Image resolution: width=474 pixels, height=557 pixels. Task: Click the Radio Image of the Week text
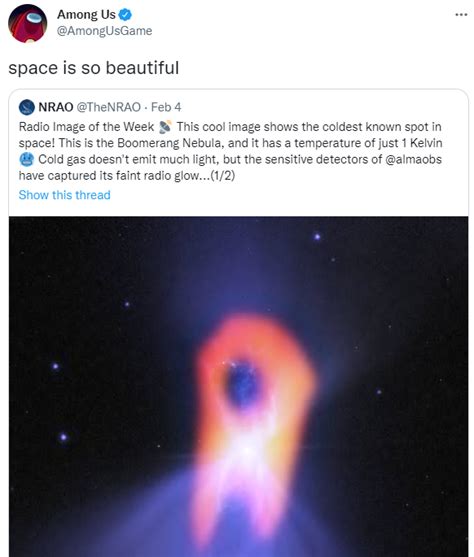pos(86,127)
